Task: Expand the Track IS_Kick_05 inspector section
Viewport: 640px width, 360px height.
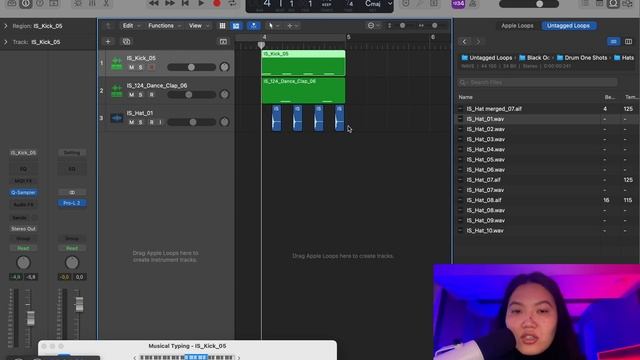Action: pyautogui.click(x=6, y=42)
